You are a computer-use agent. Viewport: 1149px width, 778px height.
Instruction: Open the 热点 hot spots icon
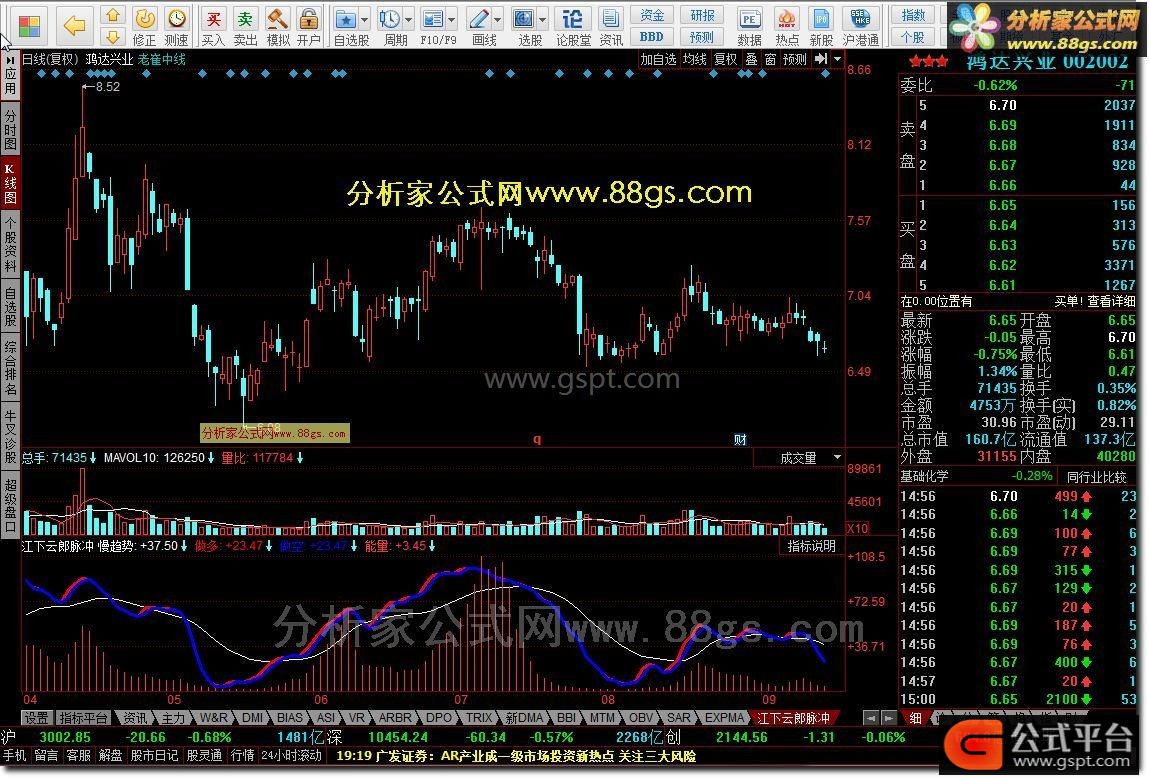point(787,26)
